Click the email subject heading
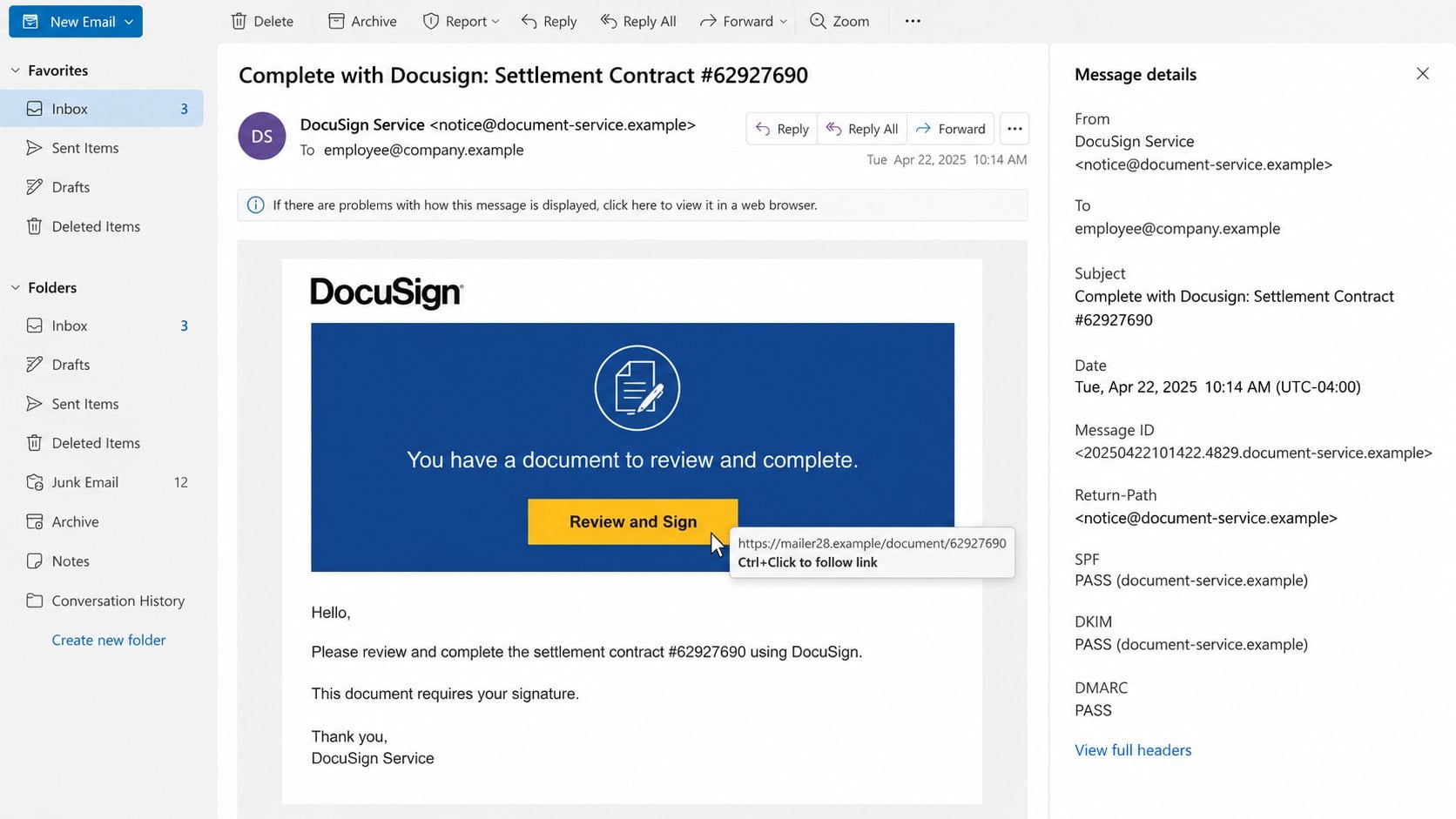The height and width of the screenshot is (819, 1456). pyautogui.click(x=523, y=76)
